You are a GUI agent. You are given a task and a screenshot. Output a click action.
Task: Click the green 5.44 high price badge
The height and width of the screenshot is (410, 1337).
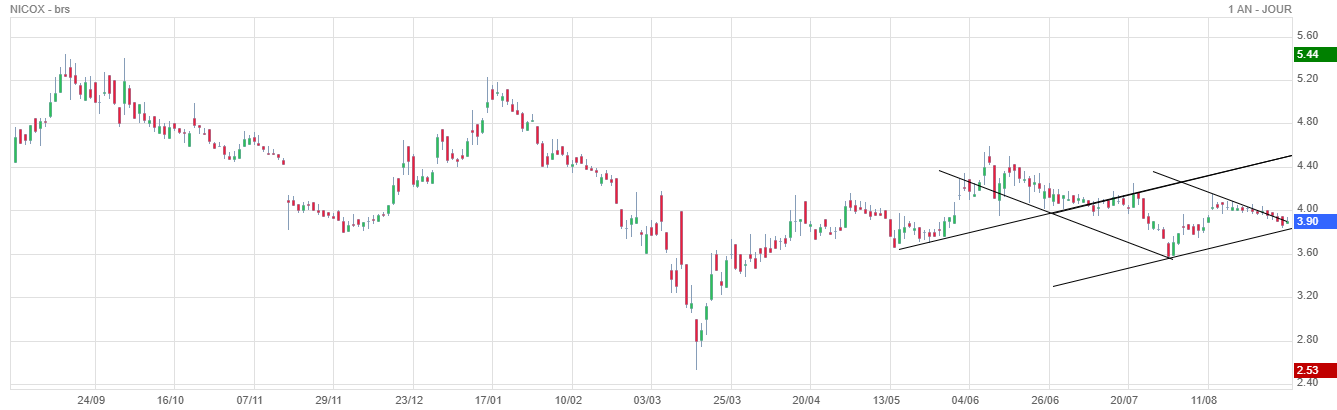(x=1306, y=54)
